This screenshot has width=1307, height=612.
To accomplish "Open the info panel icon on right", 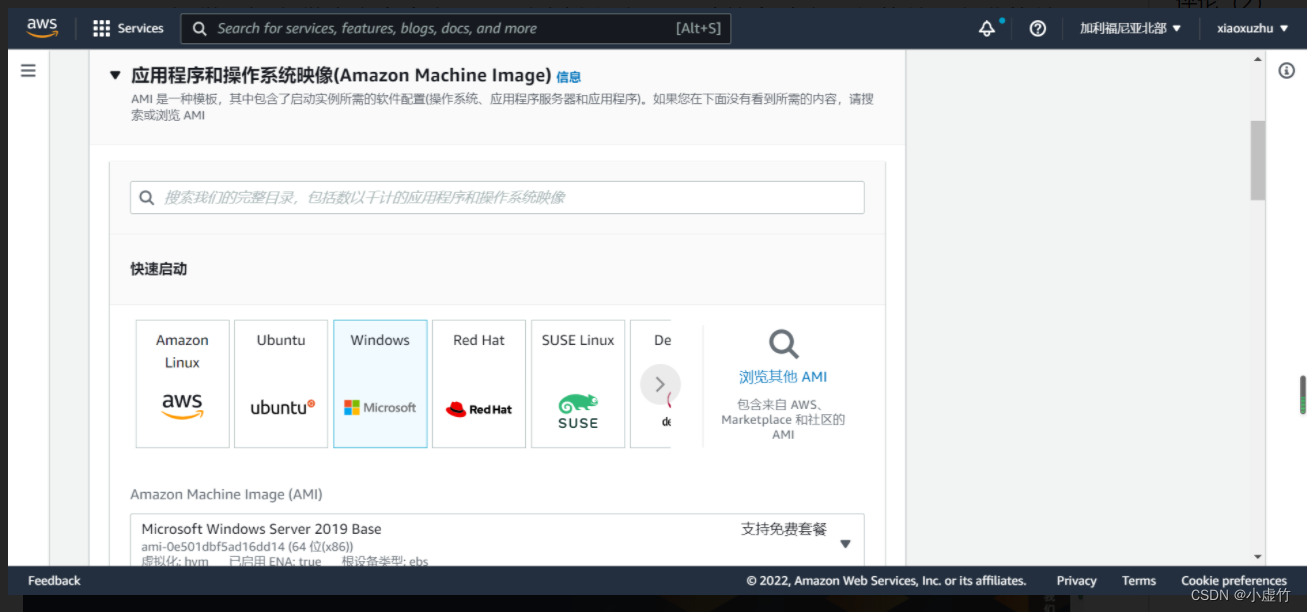I will tap(1286, 70).
